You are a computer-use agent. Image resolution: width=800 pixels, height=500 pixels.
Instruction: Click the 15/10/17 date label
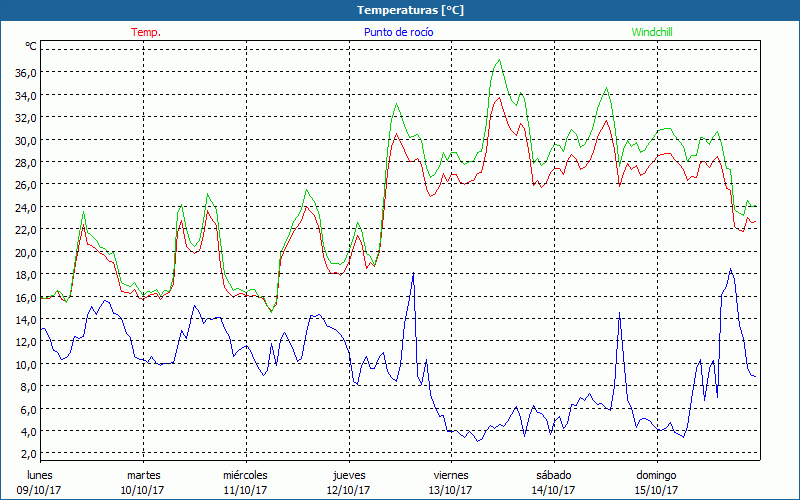[x=656, y=490]
